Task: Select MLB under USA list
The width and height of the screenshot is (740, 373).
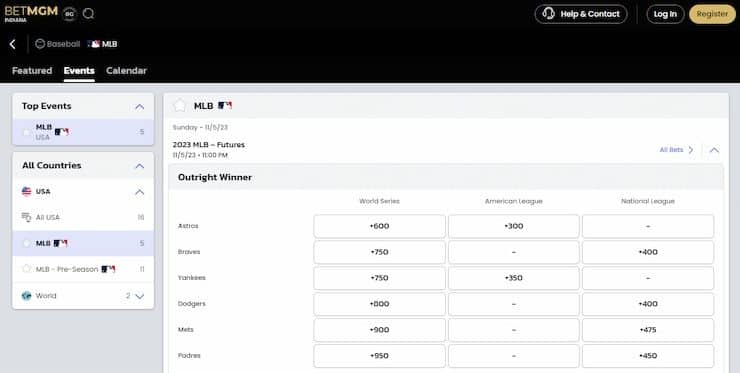Action: [x=83, y=243]
